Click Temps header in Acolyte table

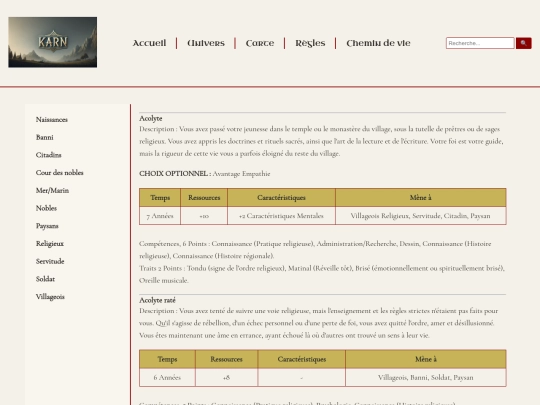click(x=160, y=198)
